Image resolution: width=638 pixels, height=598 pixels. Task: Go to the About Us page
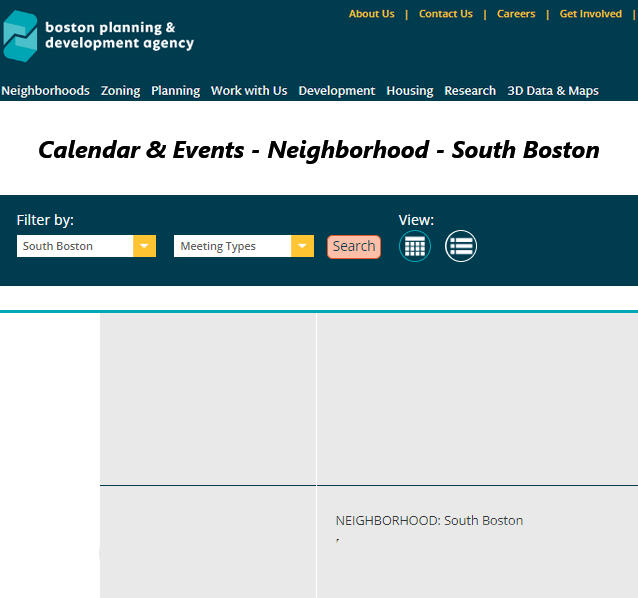371,14
